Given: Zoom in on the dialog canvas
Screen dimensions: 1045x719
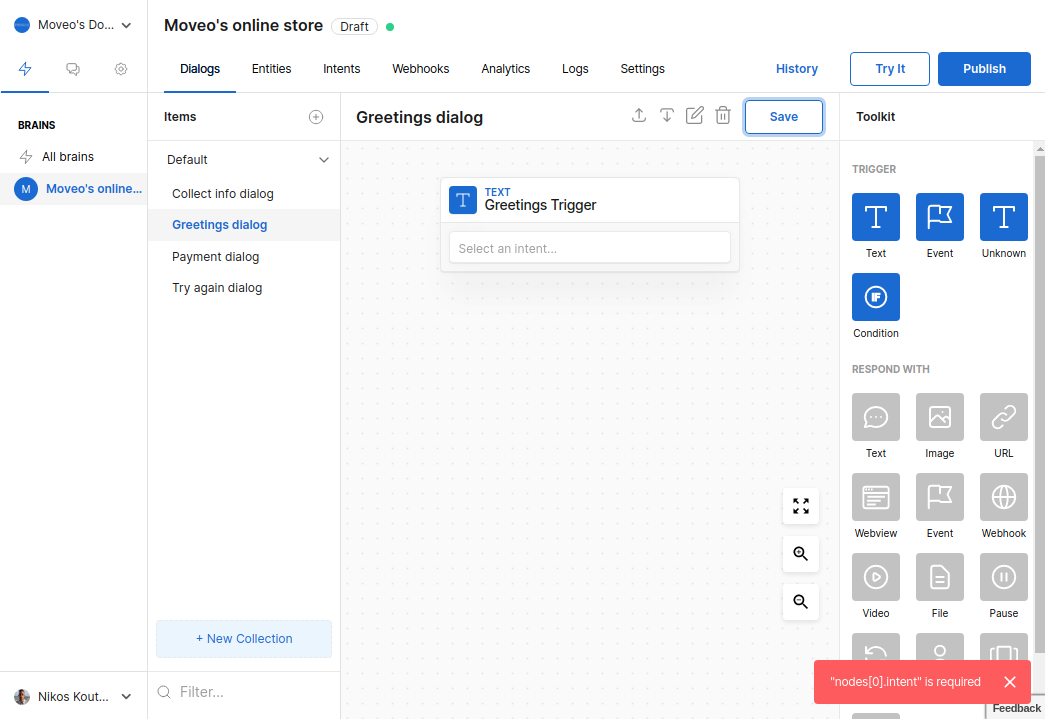Looking at the screenshot, I should pos(800,554).
